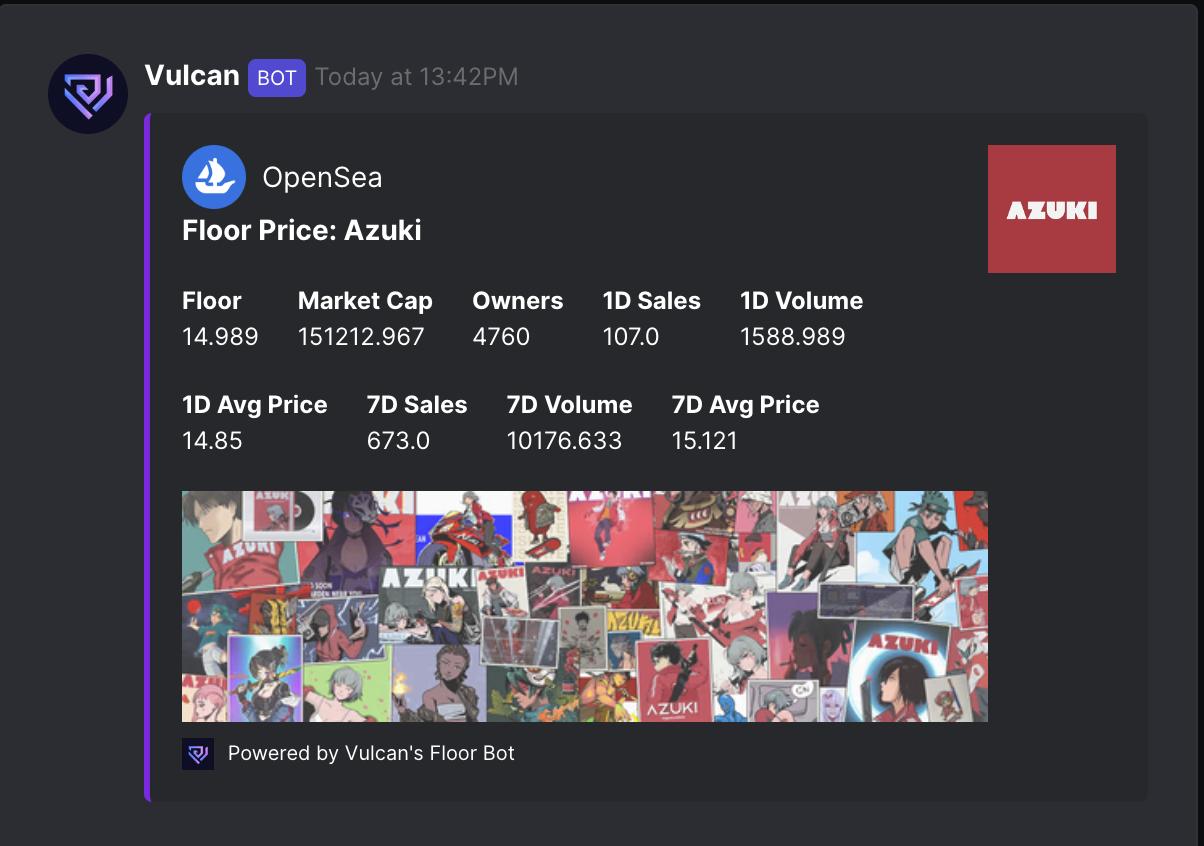Click the Floor Price: Azuki title
Viewport: 1204px width, 846px height.
pos(301,231)
